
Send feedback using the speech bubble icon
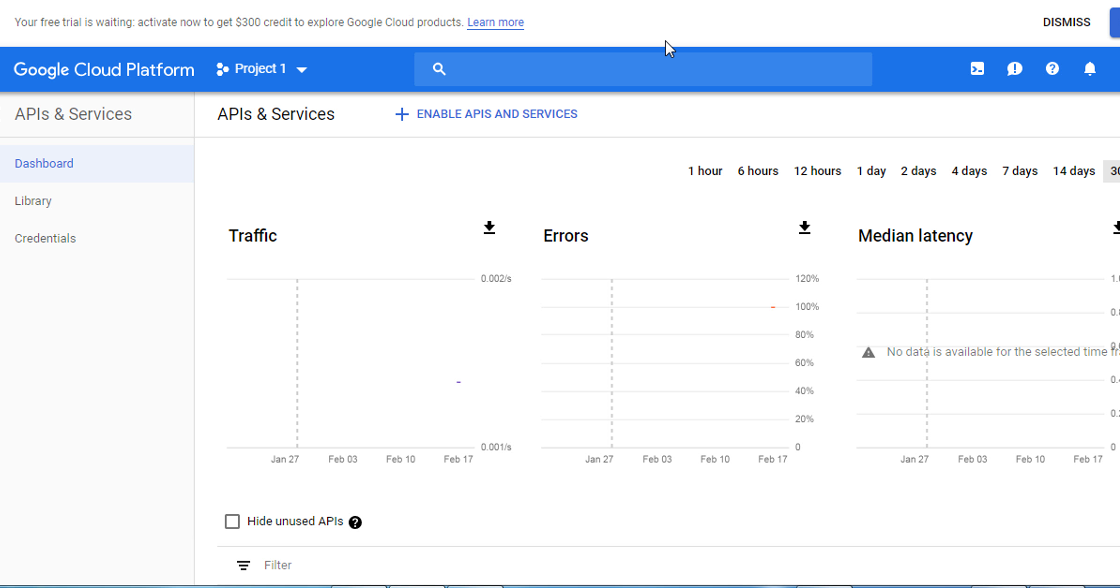tap(1014, 69)
